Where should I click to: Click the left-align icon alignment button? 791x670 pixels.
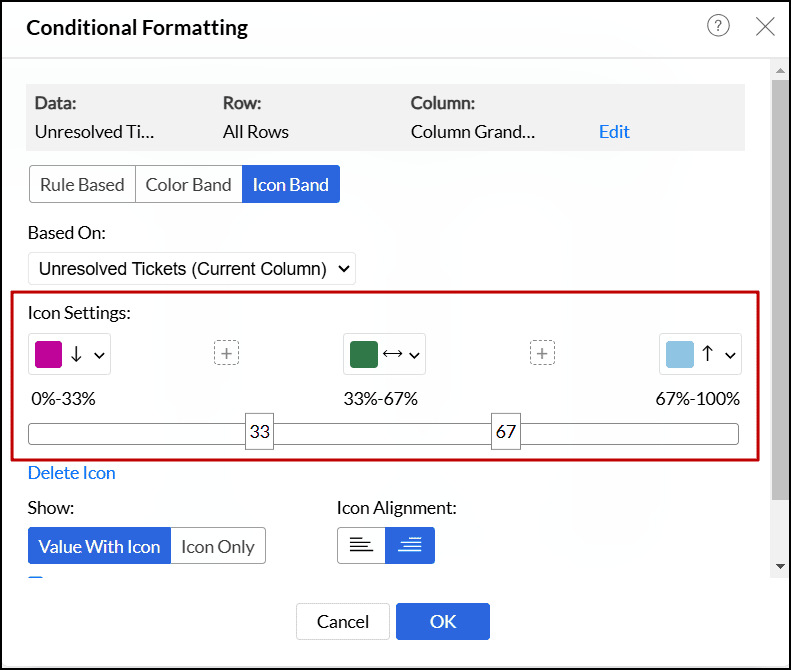tap(361, 546)
